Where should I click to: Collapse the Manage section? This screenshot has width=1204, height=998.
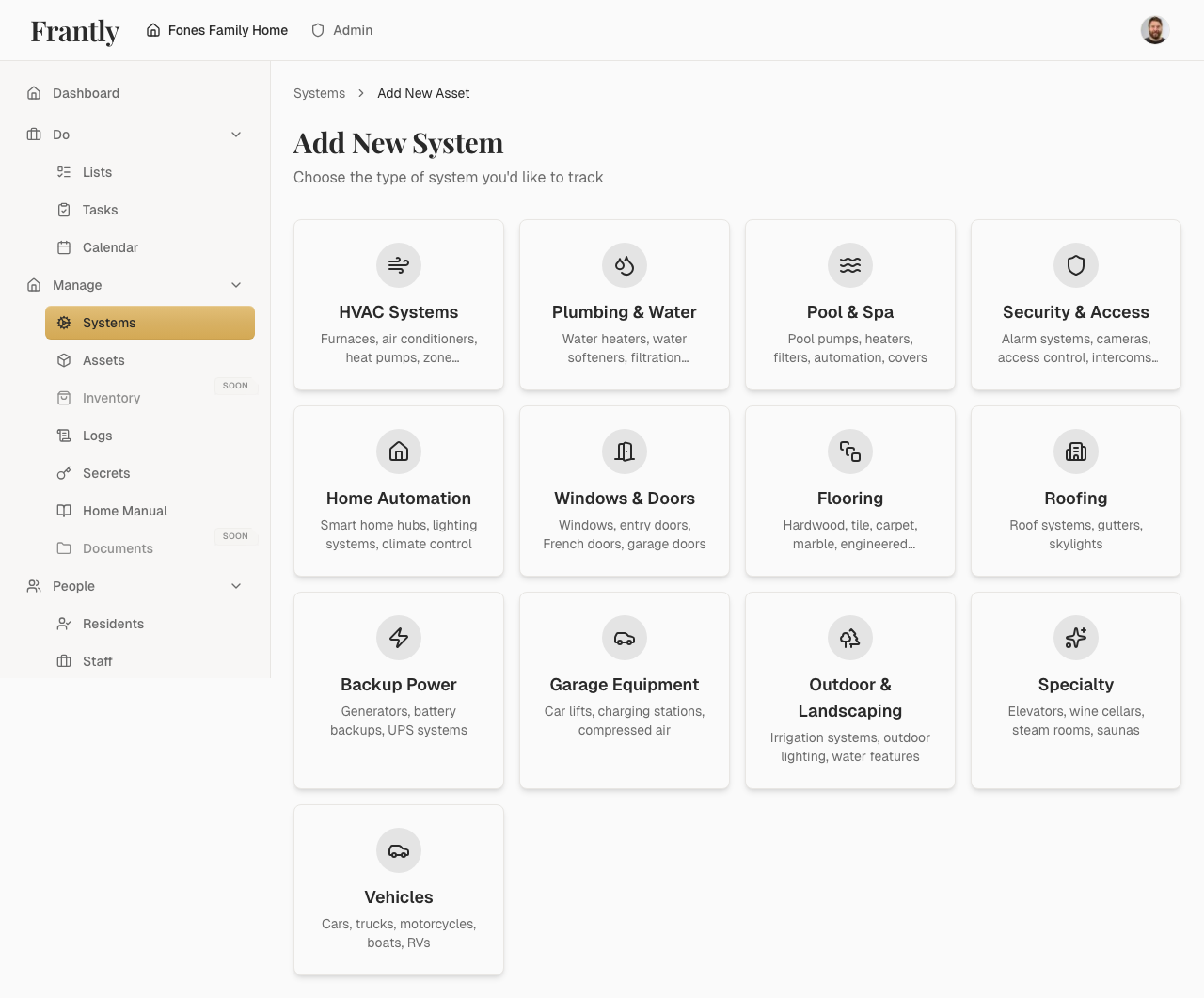pyautogui.click(x=236, y=284)
